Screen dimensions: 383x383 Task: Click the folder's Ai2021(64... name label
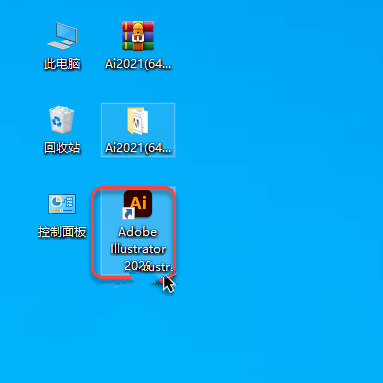(138, 148)
